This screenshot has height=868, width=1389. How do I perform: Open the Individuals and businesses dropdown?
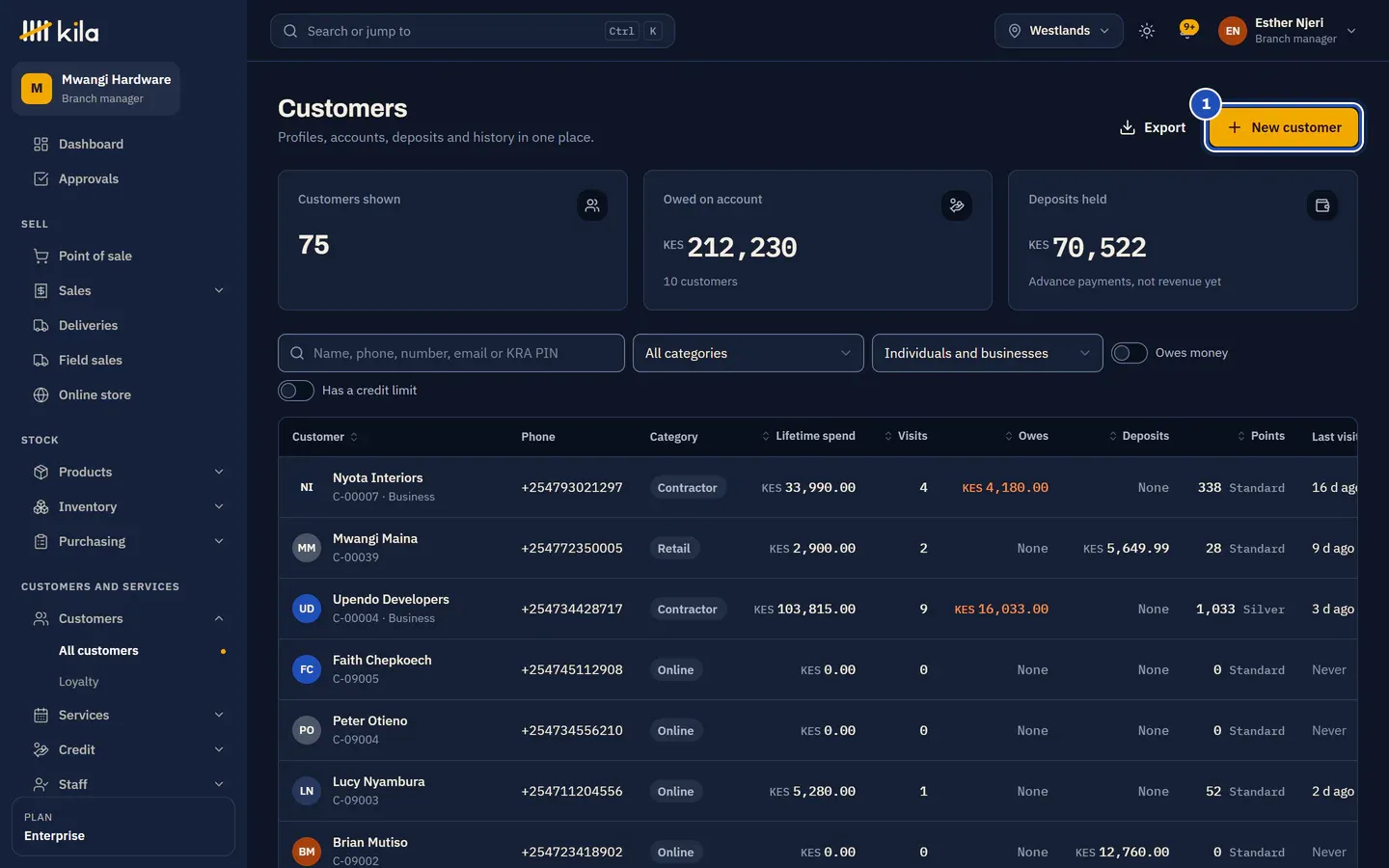tap(988, 353)
